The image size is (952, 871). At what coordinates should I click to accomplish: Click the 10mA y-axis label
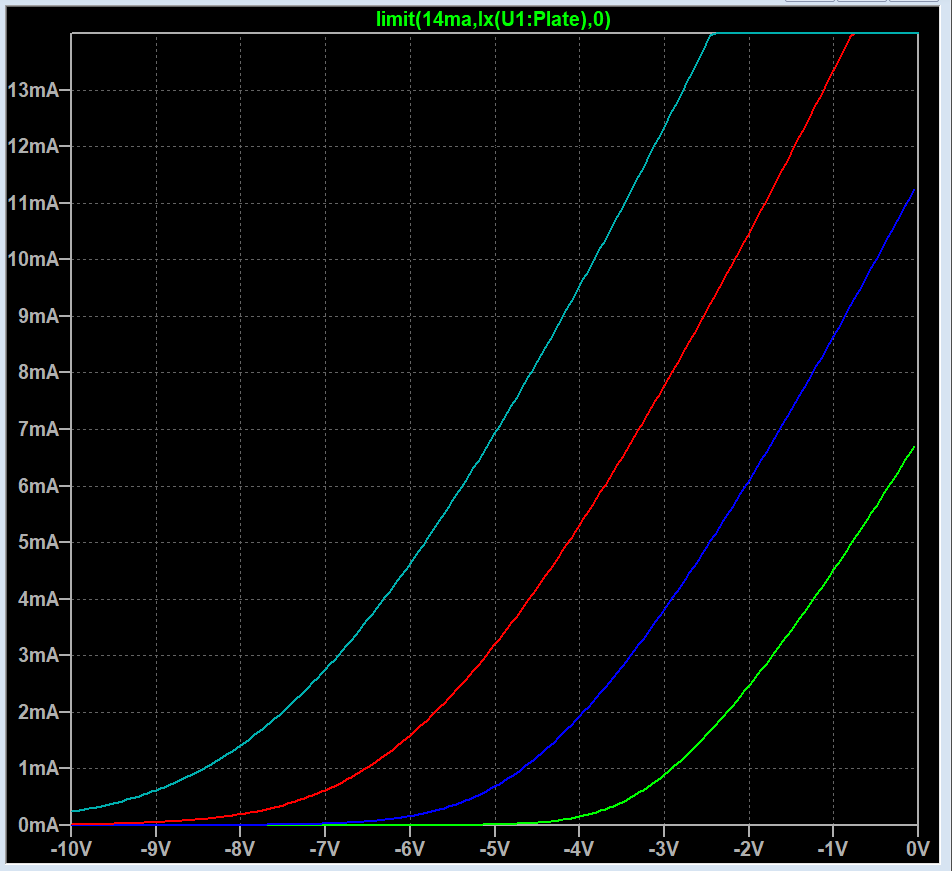coord(33,259)
